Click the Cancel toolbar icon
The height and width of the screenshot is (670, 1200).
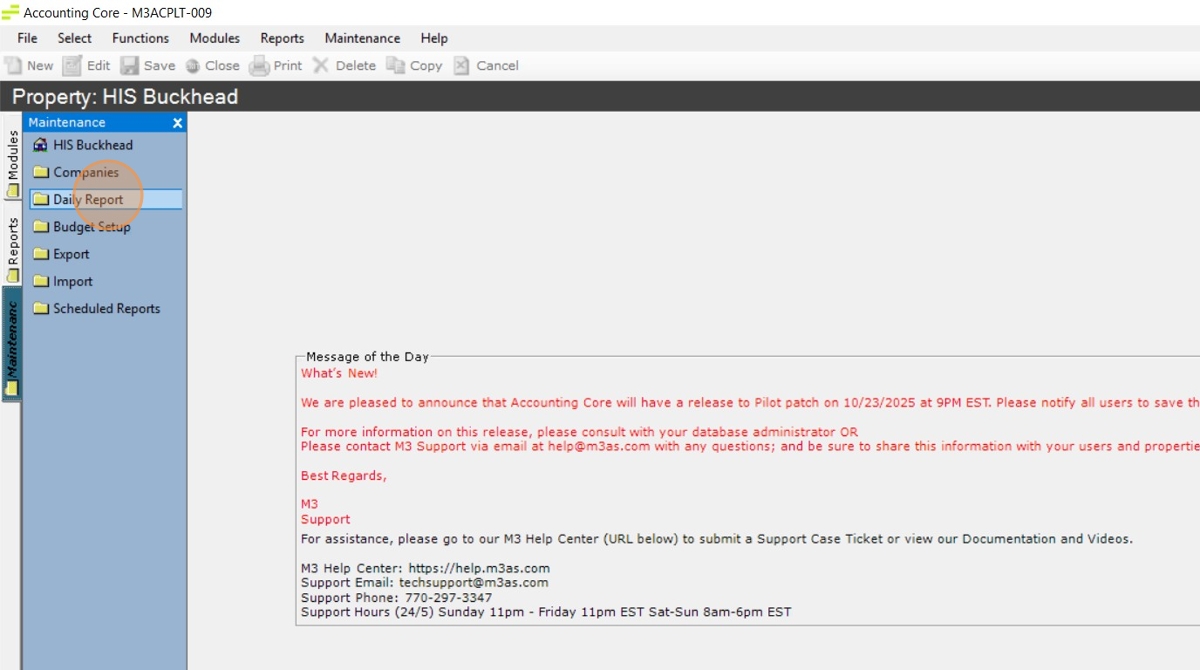pyautogui.click(x=461, y=66)
